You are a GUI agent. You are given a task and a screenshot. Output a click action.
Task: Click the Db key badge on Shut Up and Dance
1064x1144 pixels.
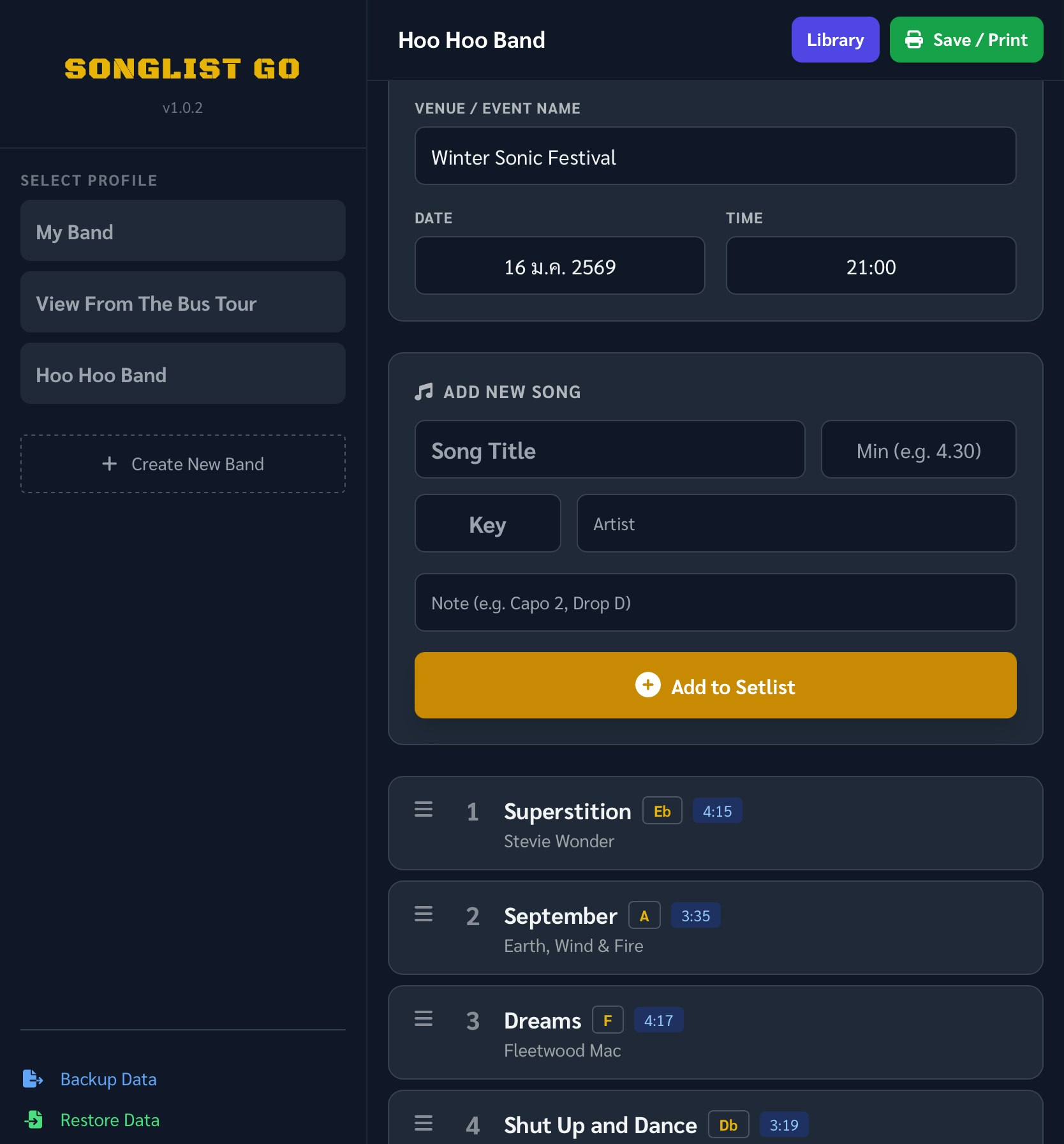pos(728,1125)
